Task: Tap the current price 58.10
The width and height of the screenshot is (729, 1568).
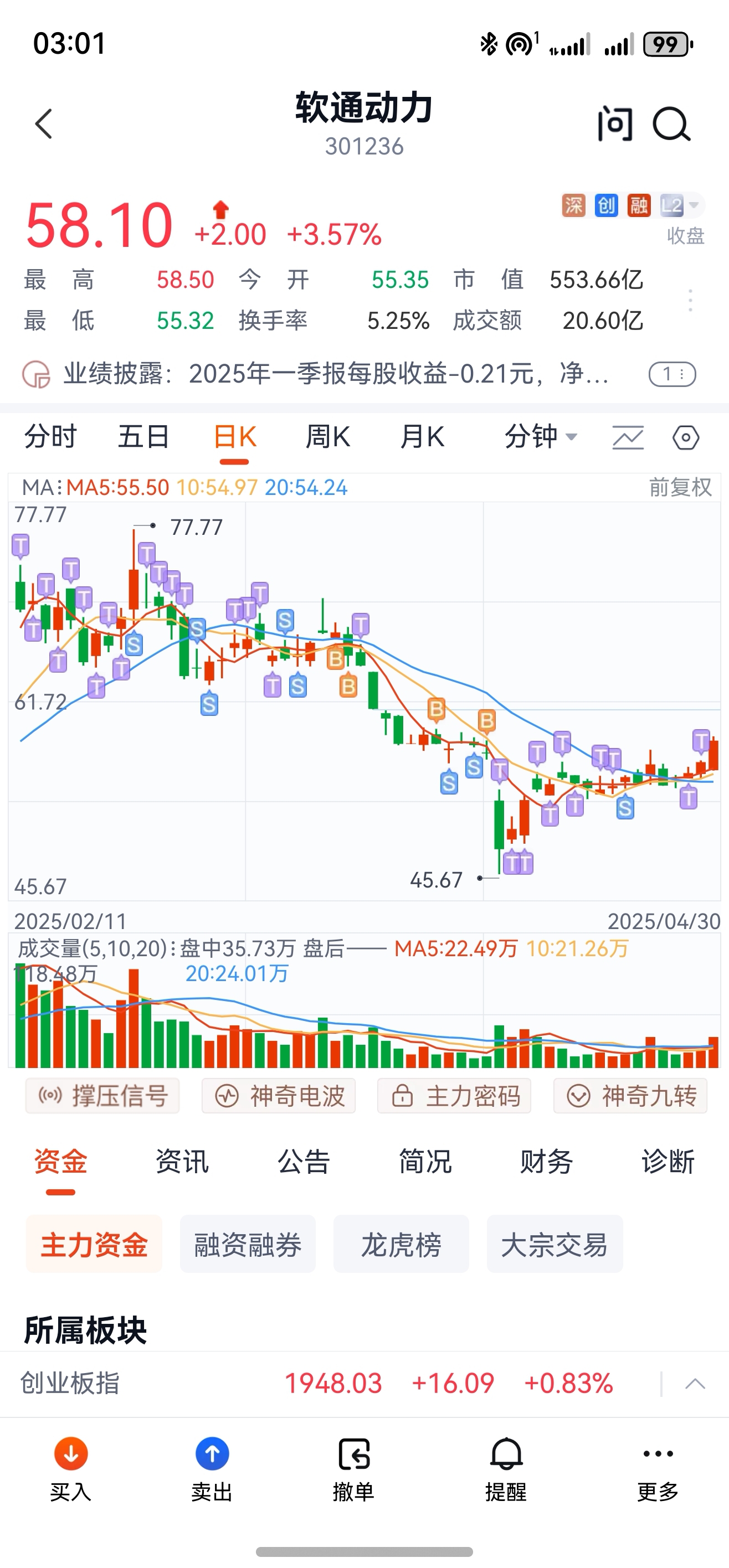Action: [x=99, y=225]
